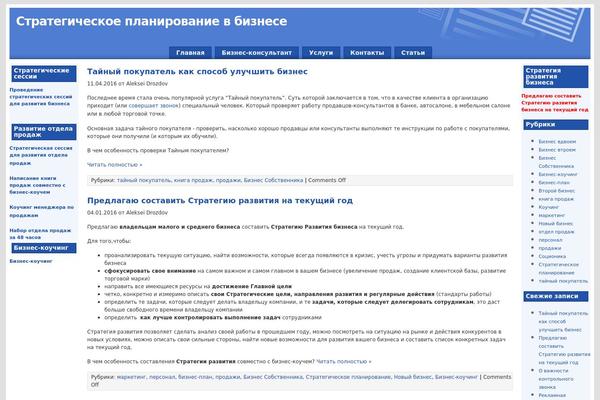Open продажи category in Рубрики sidebar list

[x=549, y=248]
